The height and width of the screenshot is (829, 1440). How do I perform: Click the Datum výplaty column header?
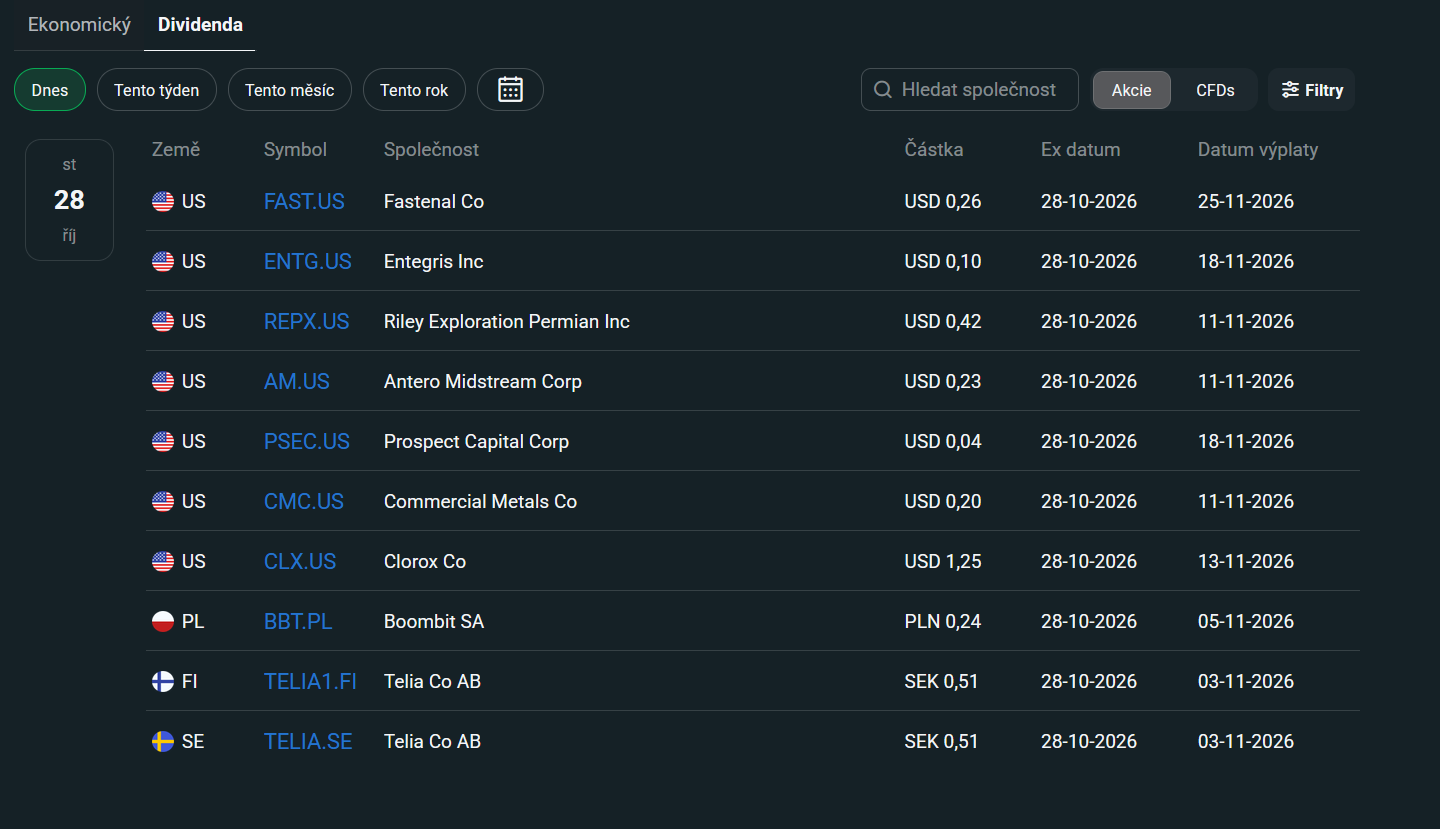1258,150
